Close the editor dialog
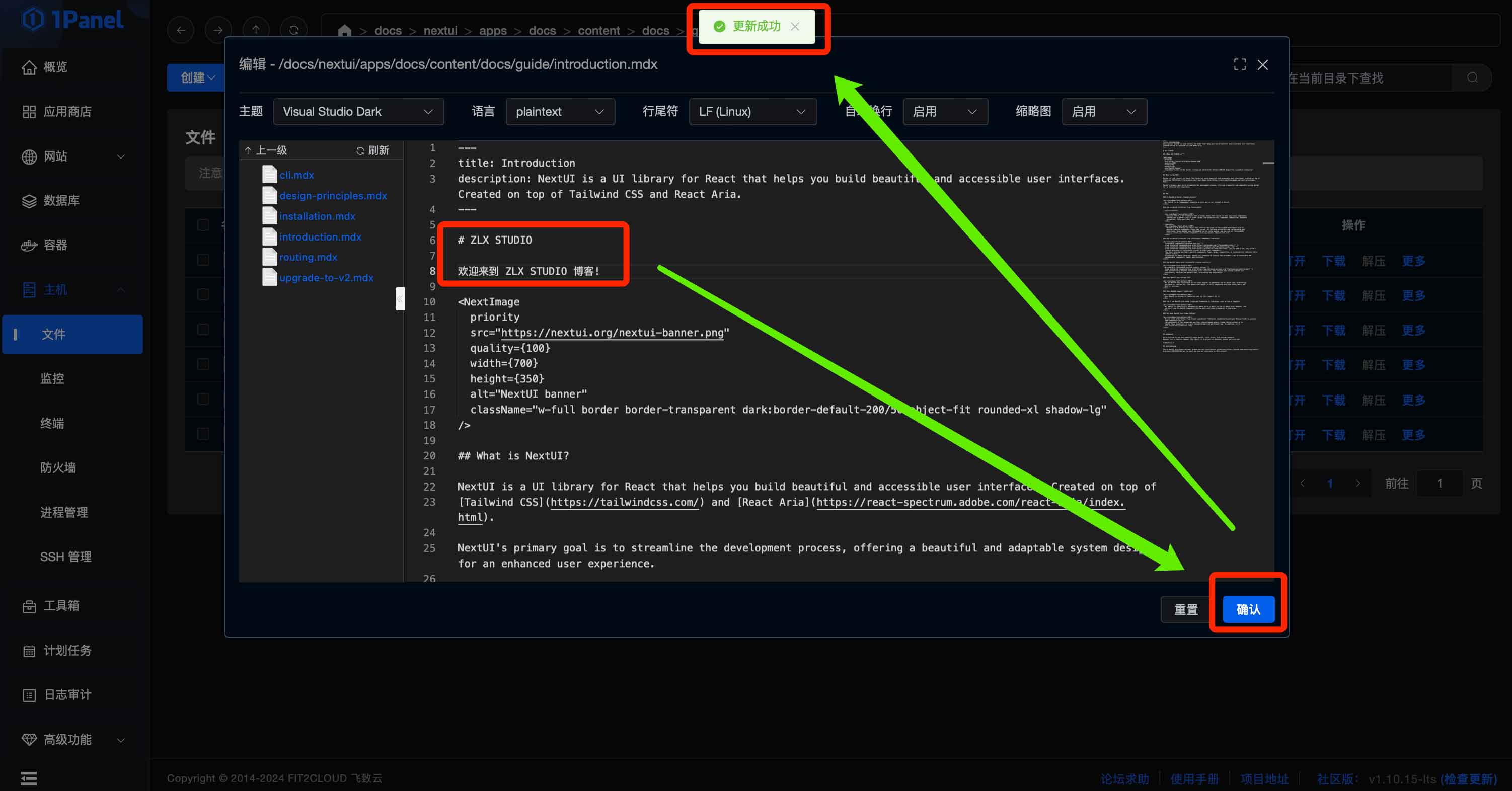Viewport: 1512px width, 791px height. (1262, 64)
